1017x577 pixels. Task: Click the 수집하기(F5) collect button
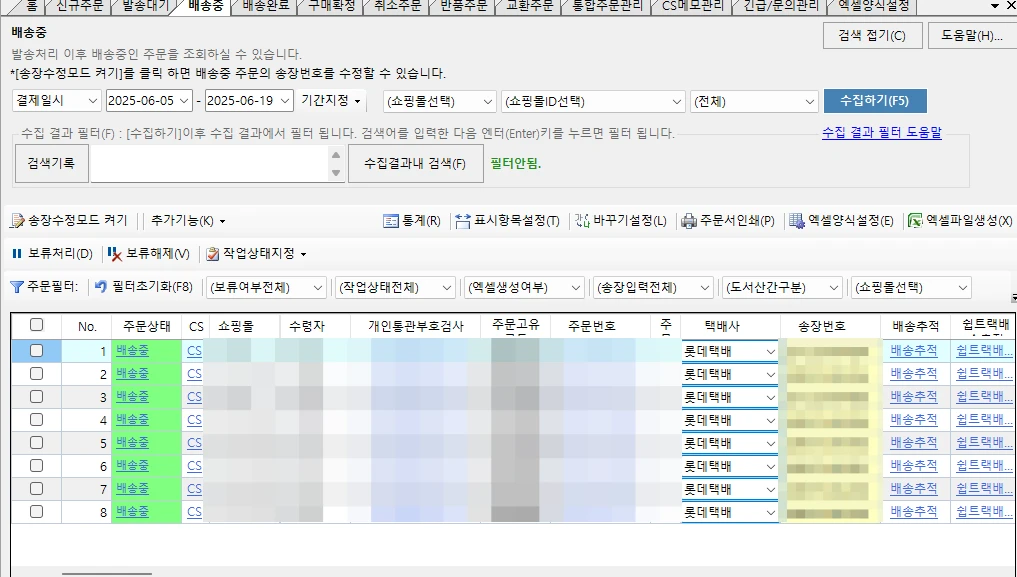coord(875,101)
